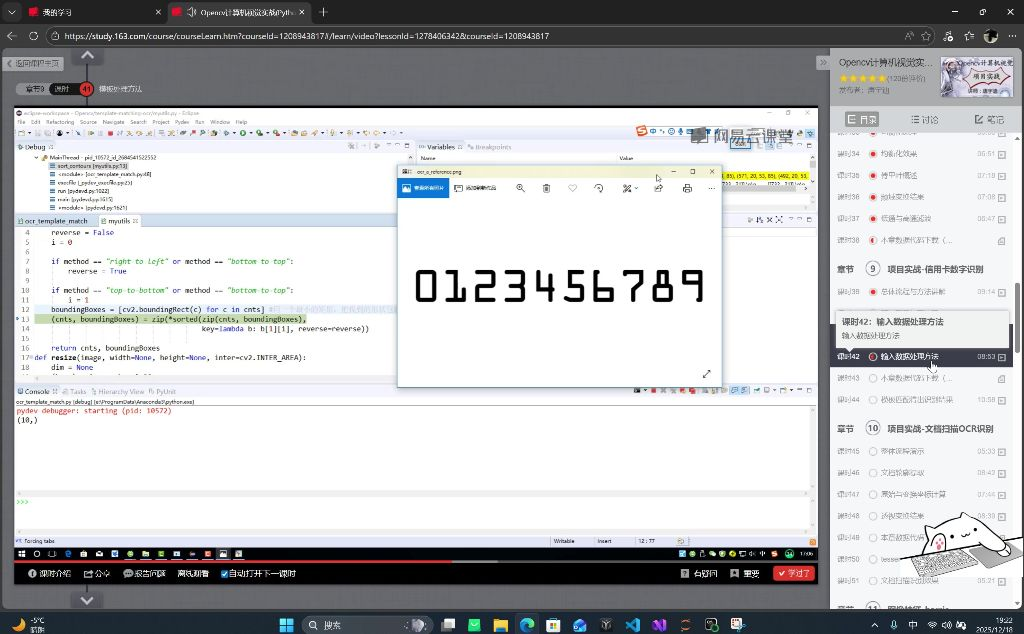Zoom in the photo viewer image

(520, 188)
